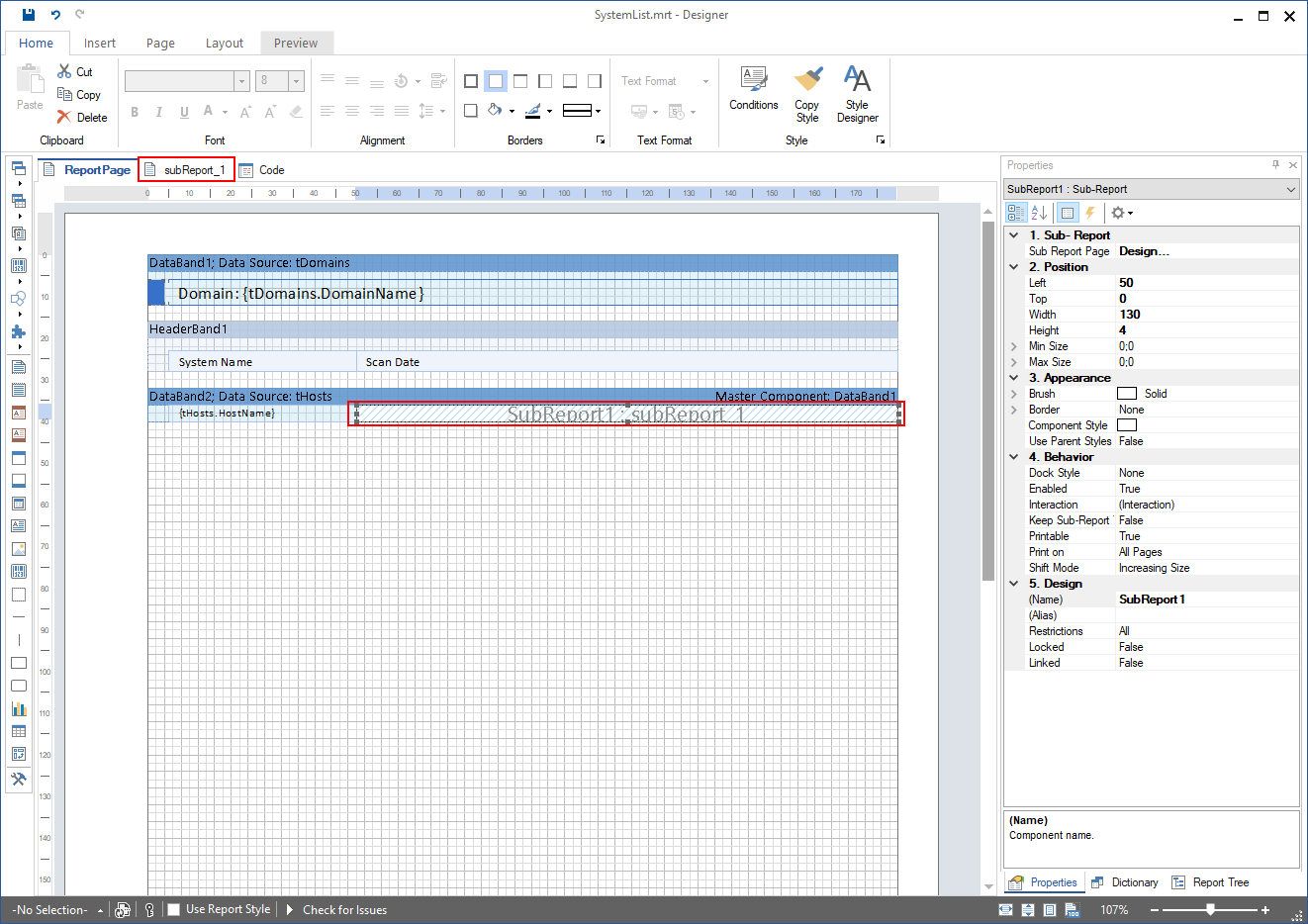Open the font size dropdown
The image size is (1308, 924).
pyautogui.click(x=296, y=81)
